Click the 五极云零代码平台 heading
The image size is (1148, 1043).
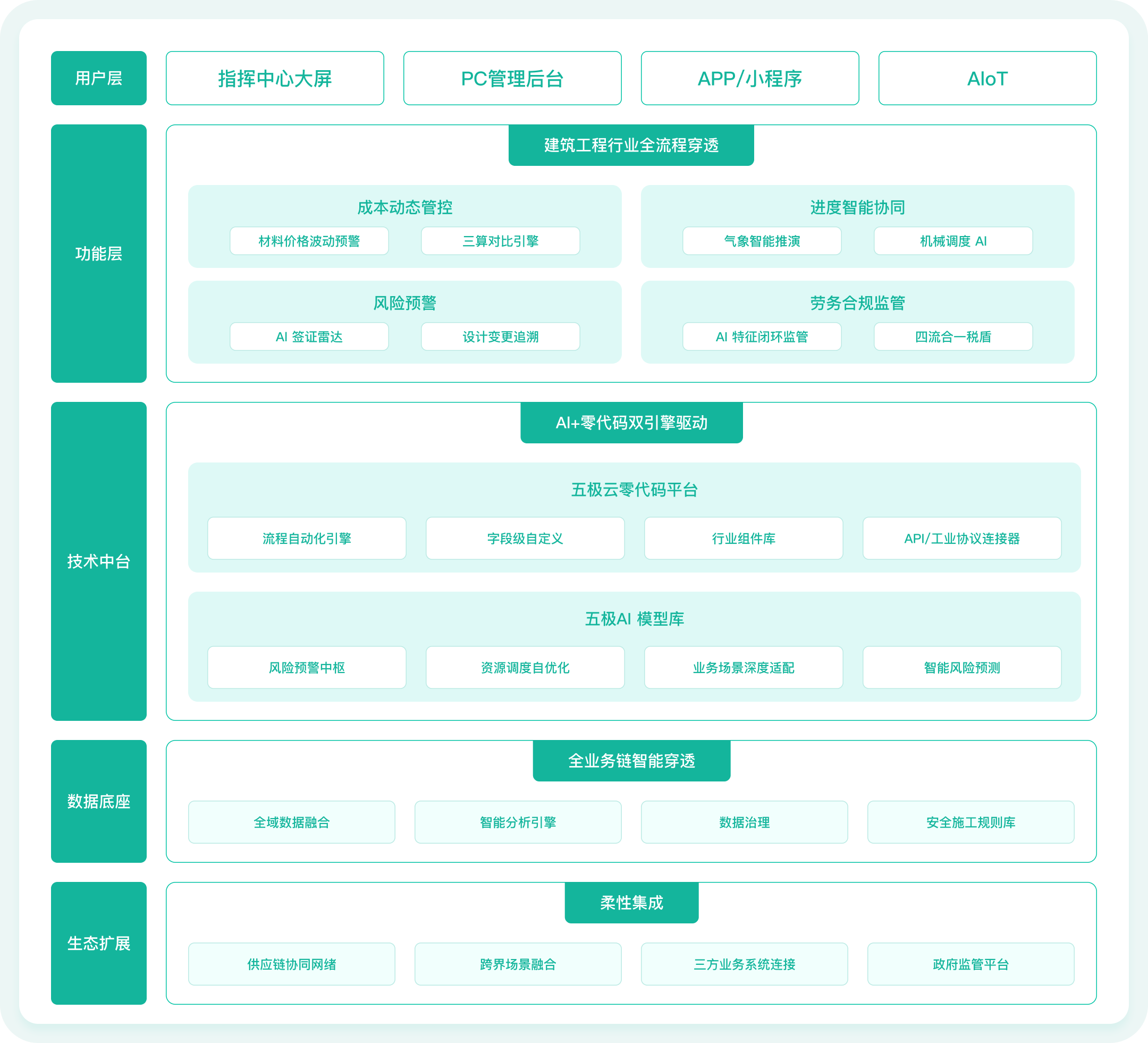coord(635,490)
